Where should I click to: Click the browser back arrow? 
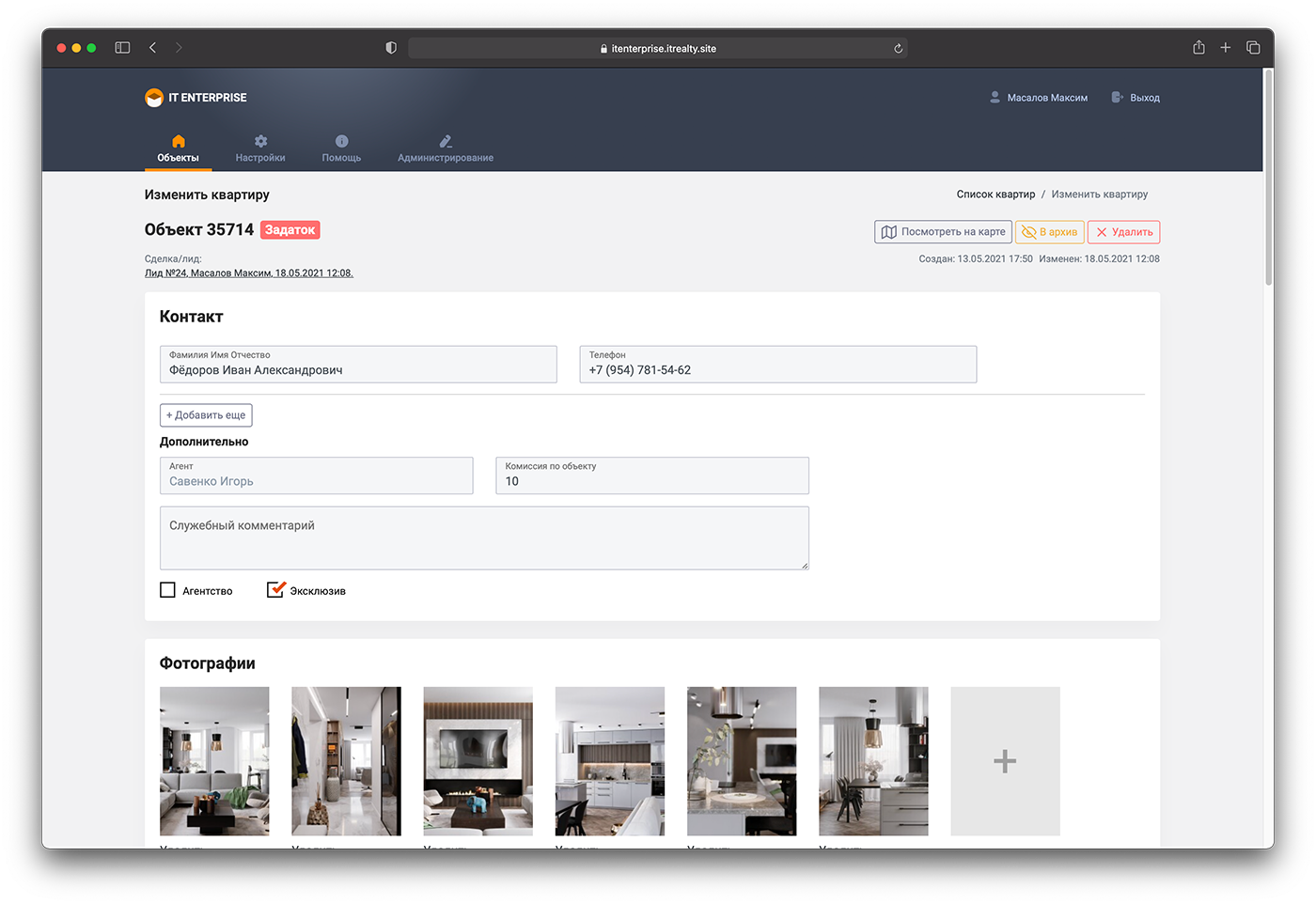click(152, 48)
